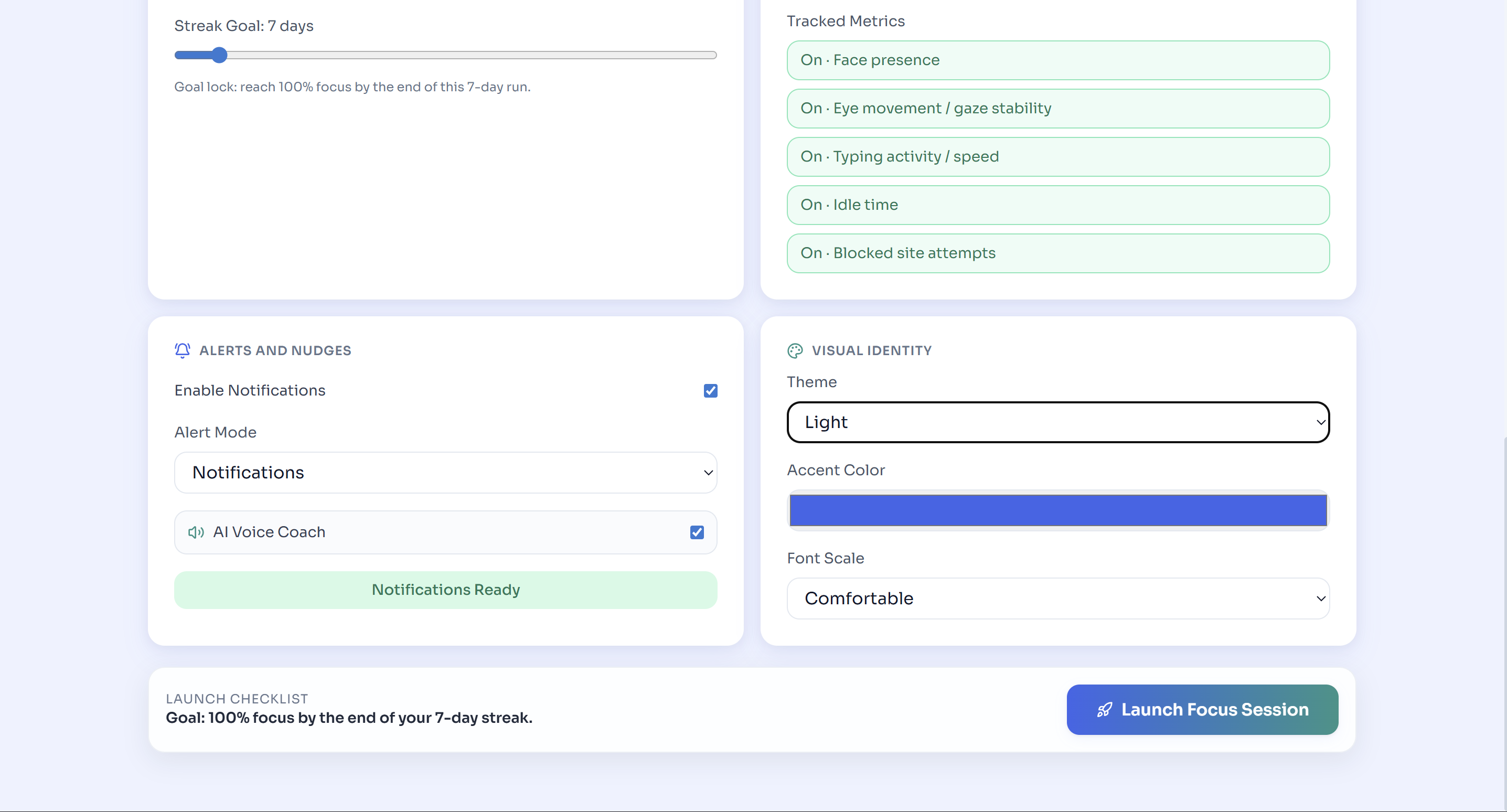1507x812 pixels.
Task: Open the blue Accent Color picker
Action: [x=1057, y=510]
